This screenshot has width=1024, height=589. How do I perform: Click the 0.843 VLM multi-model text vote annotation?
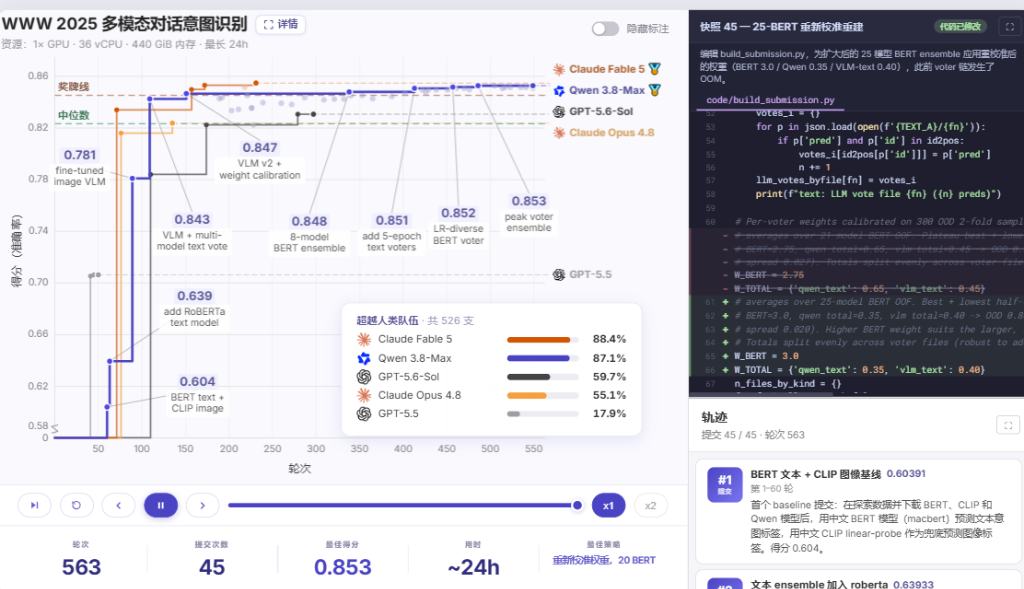tap(191, 232)
